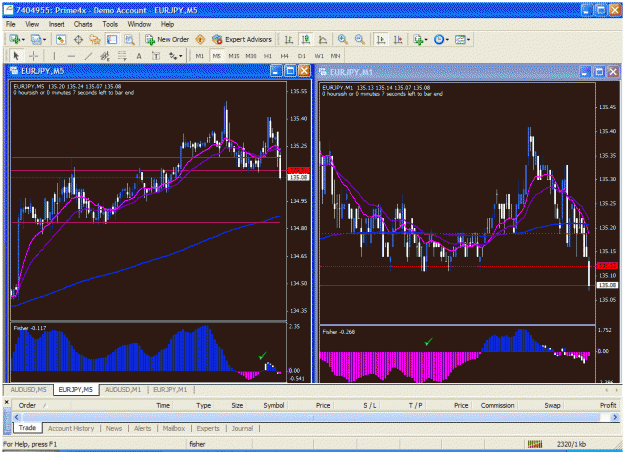Switch timeframe to MN
This screenshot has width=625, height=452.
pos(335,56)
